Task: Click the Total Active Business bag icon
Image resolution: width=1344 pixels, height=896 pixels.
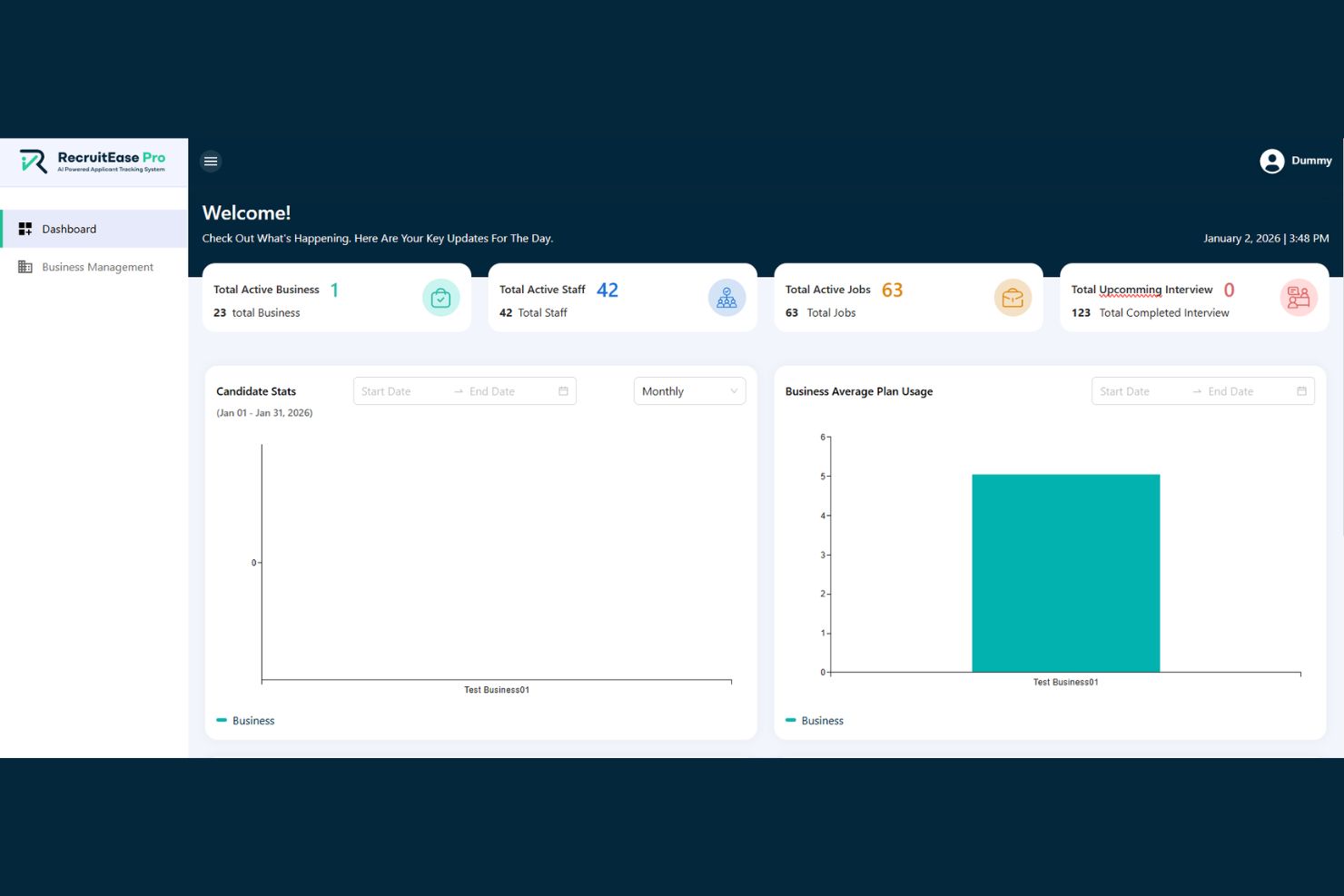Action: (x=440, y=298)
